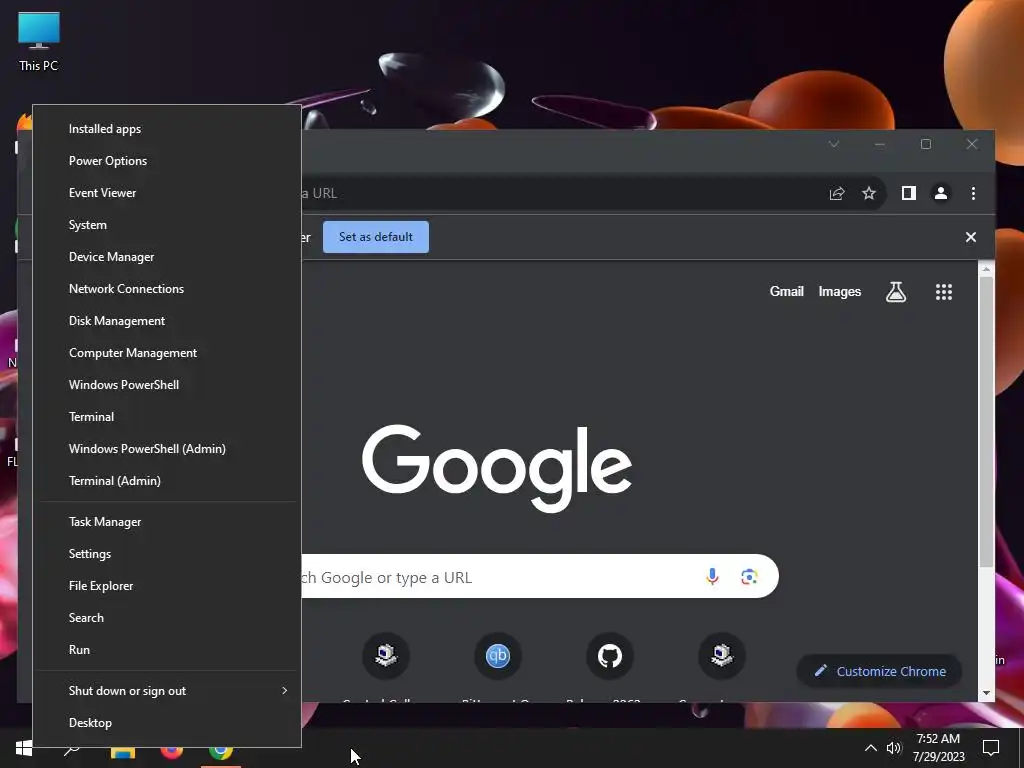Click Set as default button
Image resolution: width=1024 pixels, height=768 pixels.
click(x=376, y=237)
